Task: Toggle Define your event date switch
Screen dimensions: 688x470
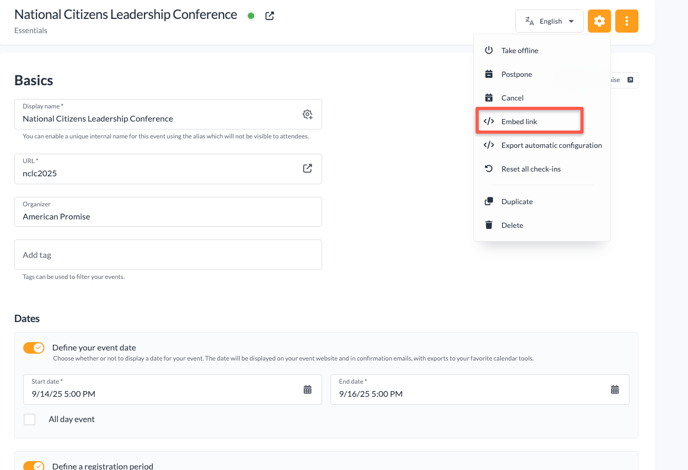Action: 34,348
